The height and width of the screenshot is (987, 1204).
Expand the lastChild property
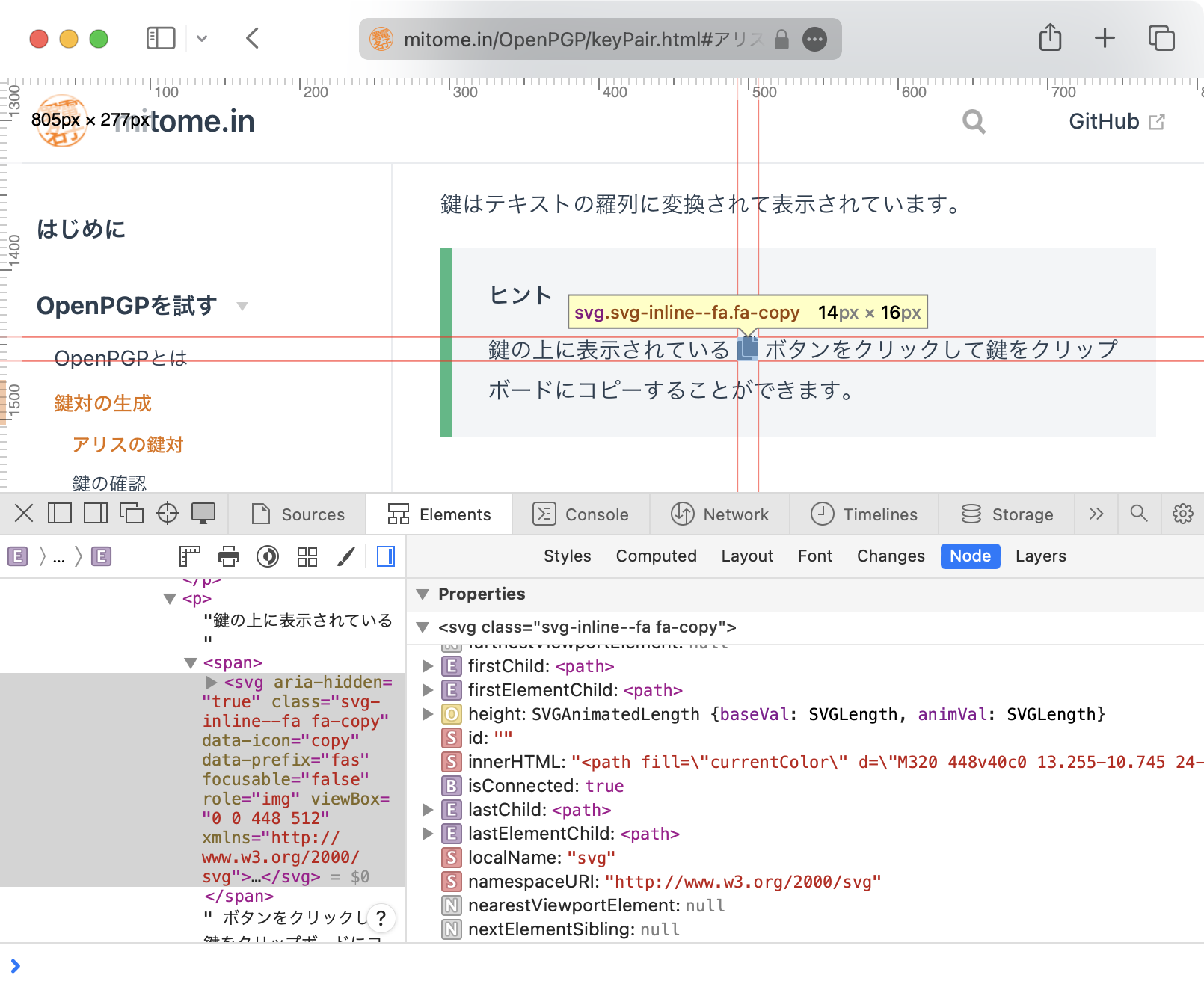click(x=428, y=810)
